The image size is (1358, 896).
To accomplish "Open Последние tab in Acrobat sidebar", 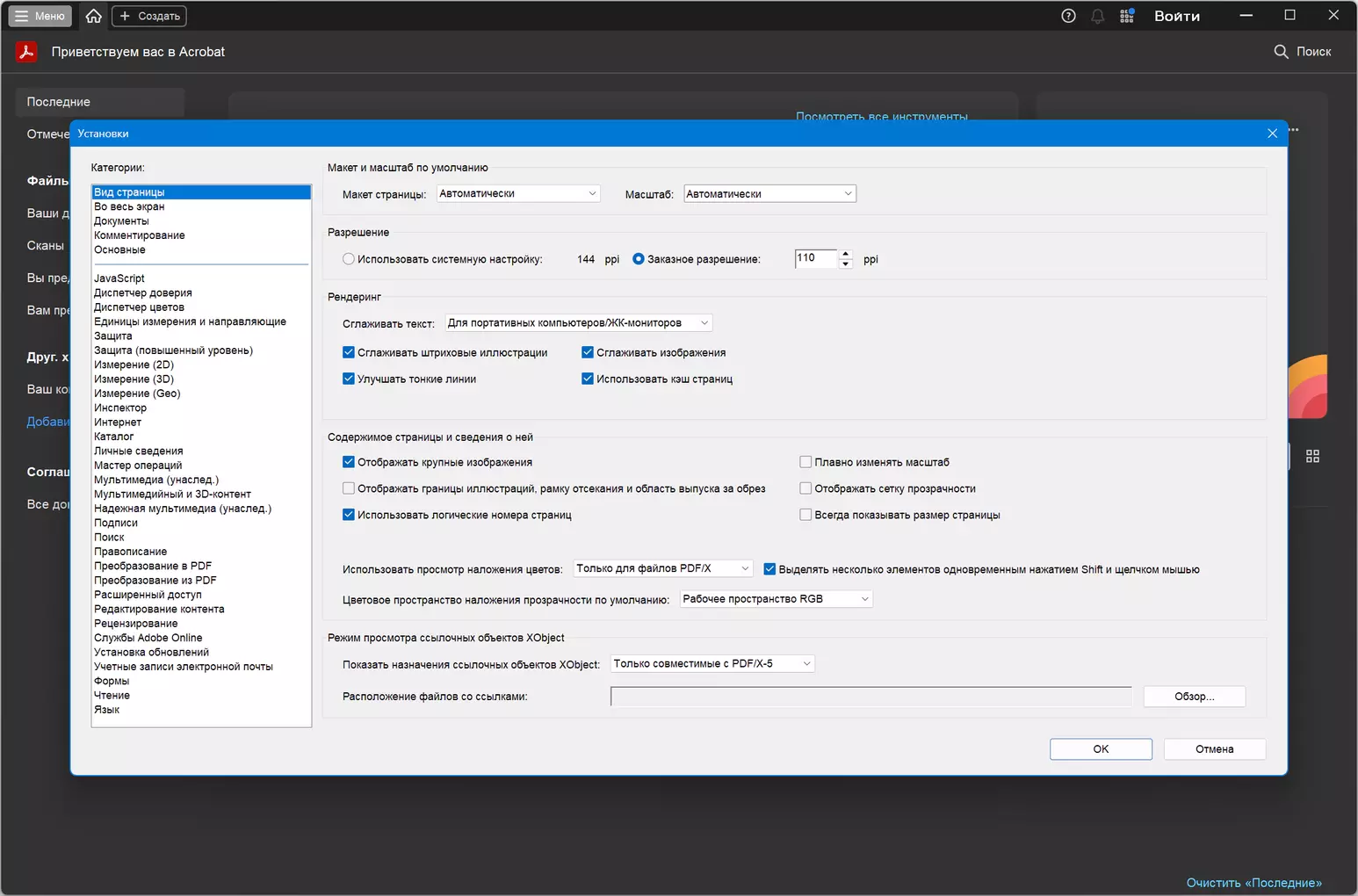I will 100,102.
